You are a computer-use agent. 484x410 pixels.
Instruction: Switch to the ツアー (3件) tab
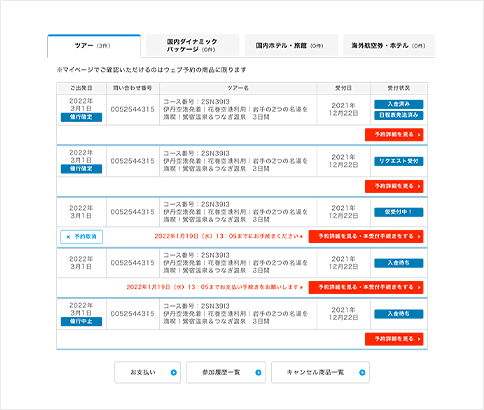tap(94, 46)
